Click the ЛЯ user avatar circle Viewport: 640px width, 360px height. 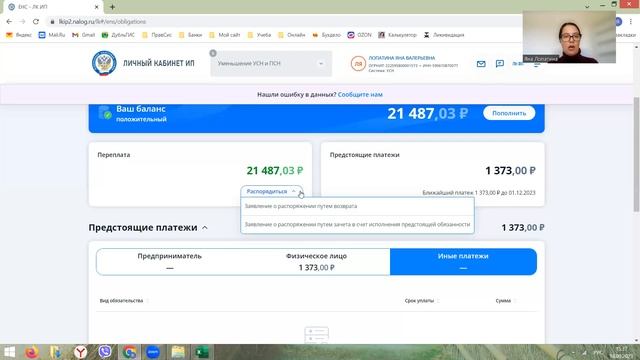(x=358, y=64)
